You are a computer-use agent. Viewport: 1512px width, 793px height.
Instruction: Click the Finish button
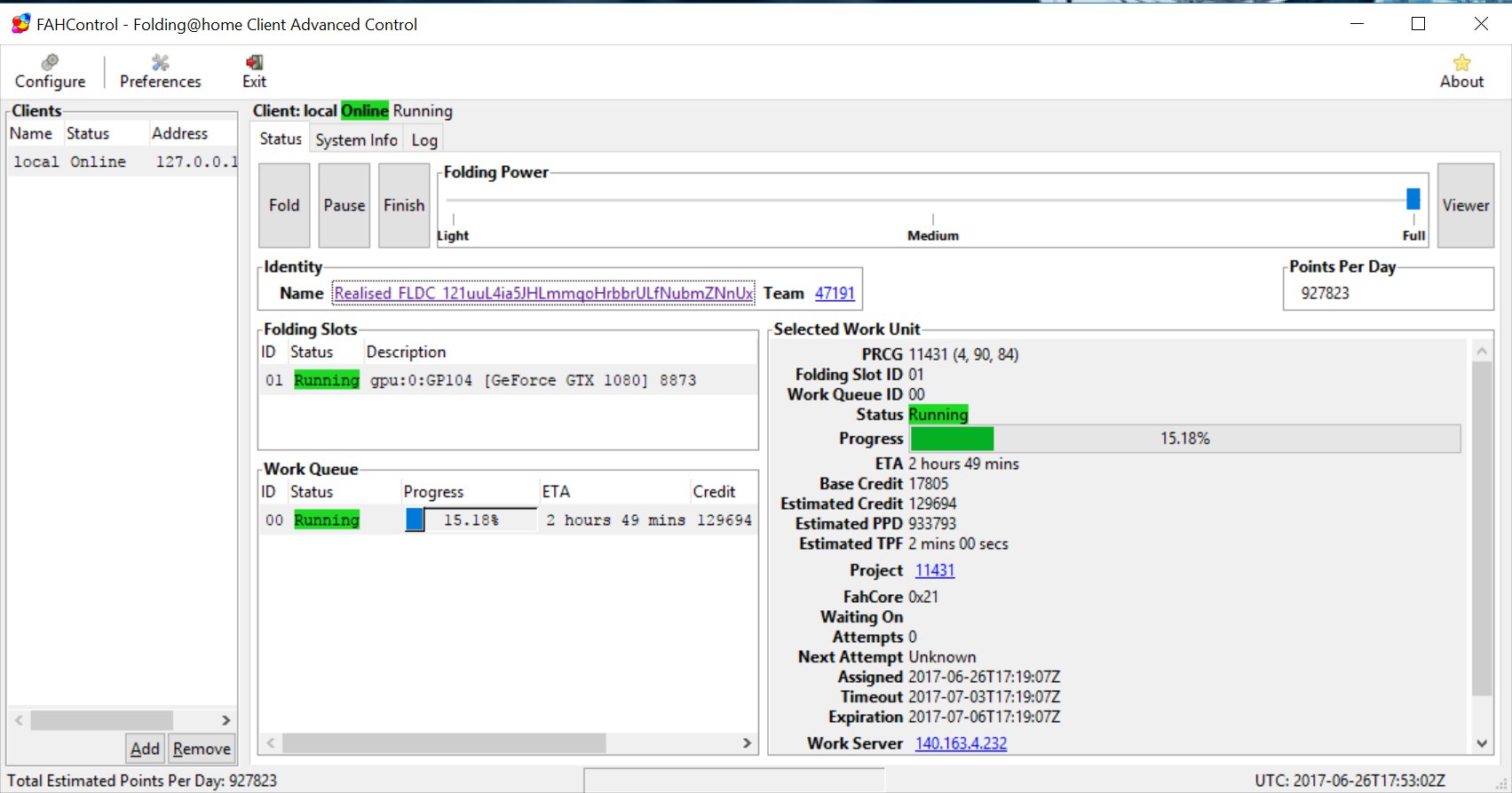point(404,205)
